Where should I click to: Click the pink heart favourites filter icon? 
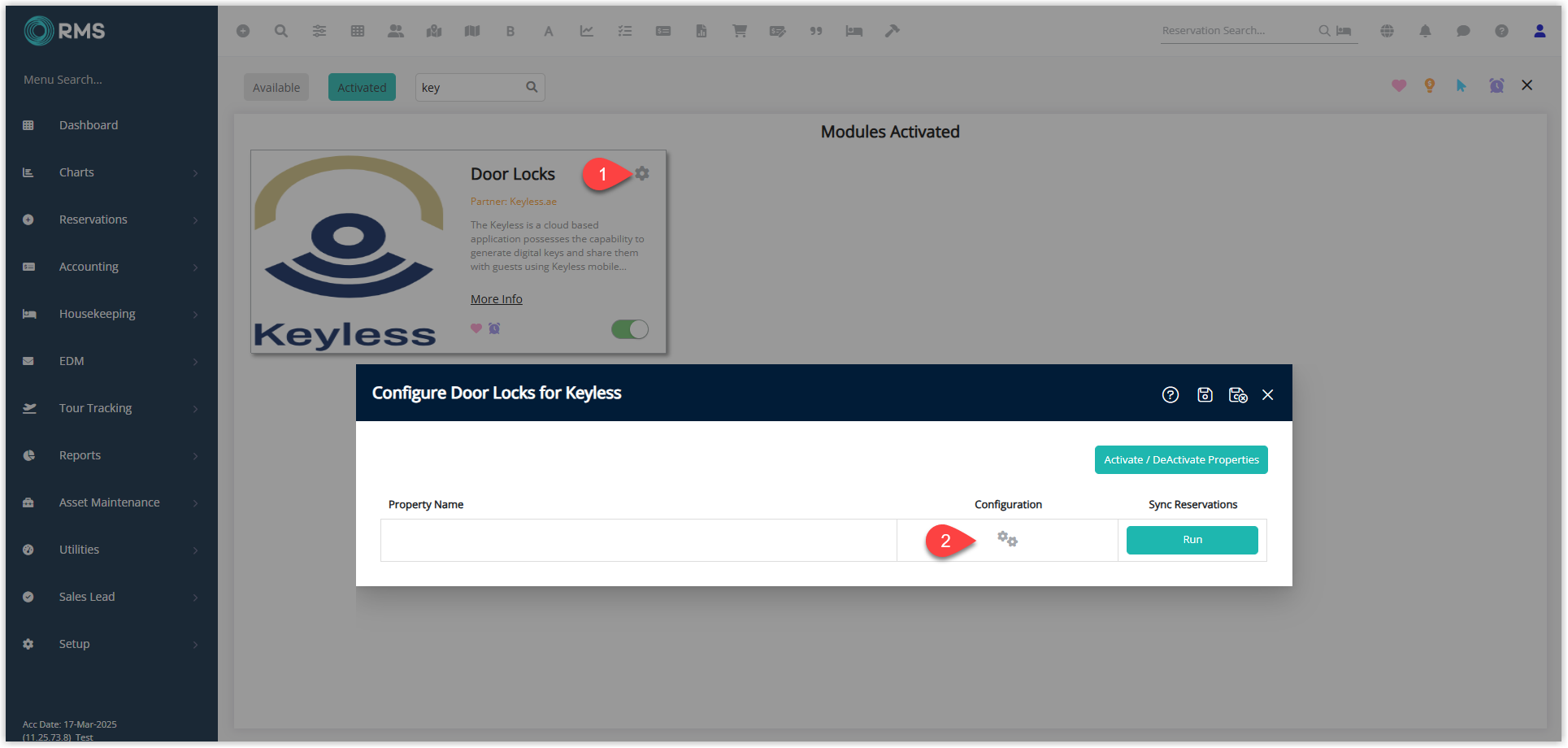tap(1399, 85)
